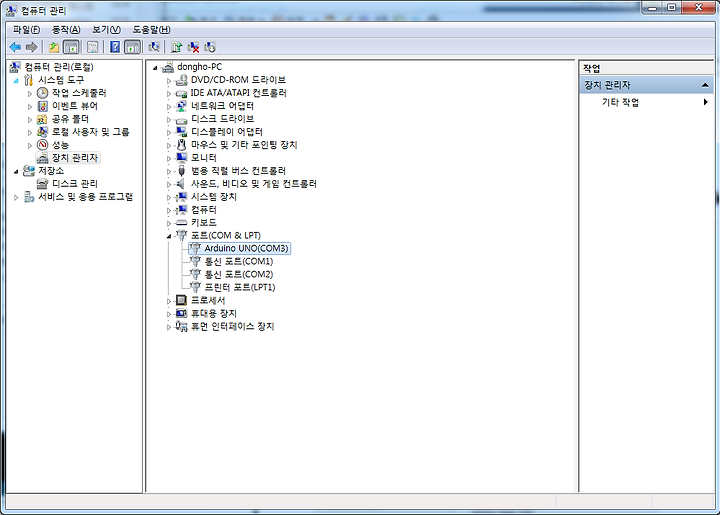The width and height of the screenshot is (720, 515).
Task: Collapse the 포트(COM & LPT) node arrow
Action: (x=169, y=236)
